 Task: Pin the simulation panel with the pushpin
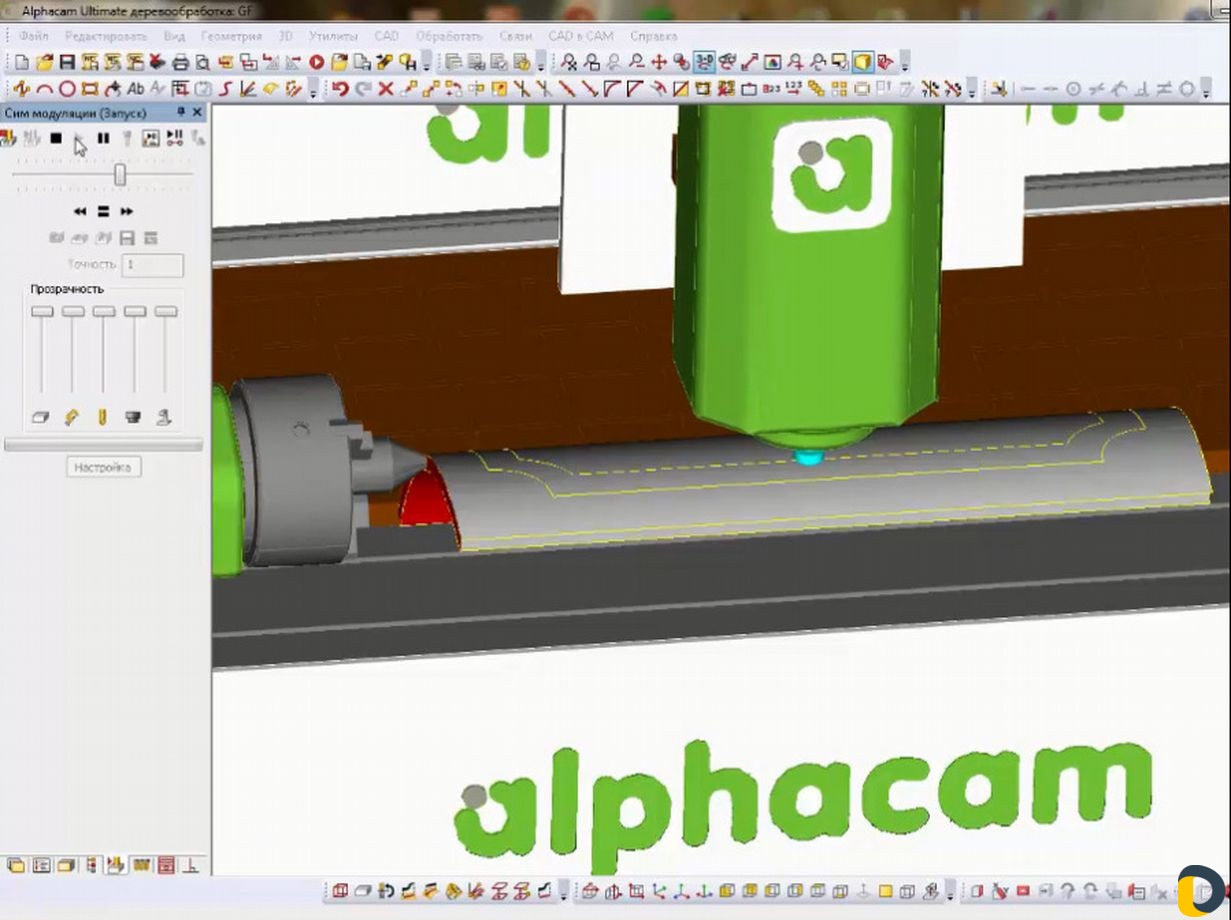click(x=181, y=112)
